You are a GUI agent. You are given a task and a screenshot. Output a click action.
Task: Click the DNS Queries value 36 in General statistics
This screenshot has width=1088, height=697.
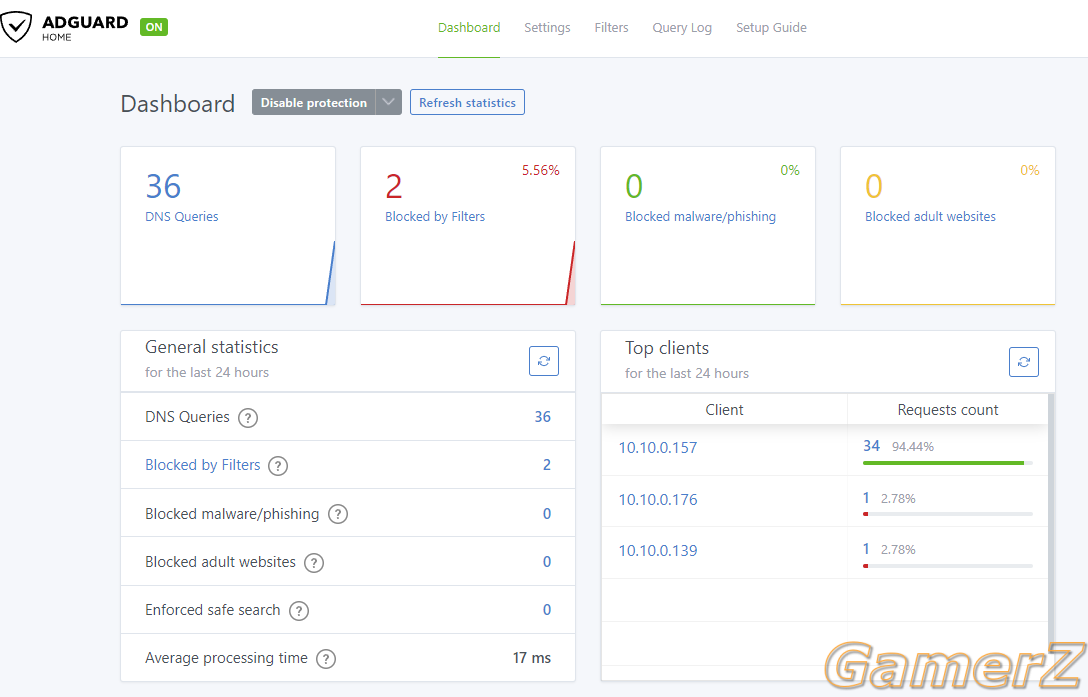(543, 417)
